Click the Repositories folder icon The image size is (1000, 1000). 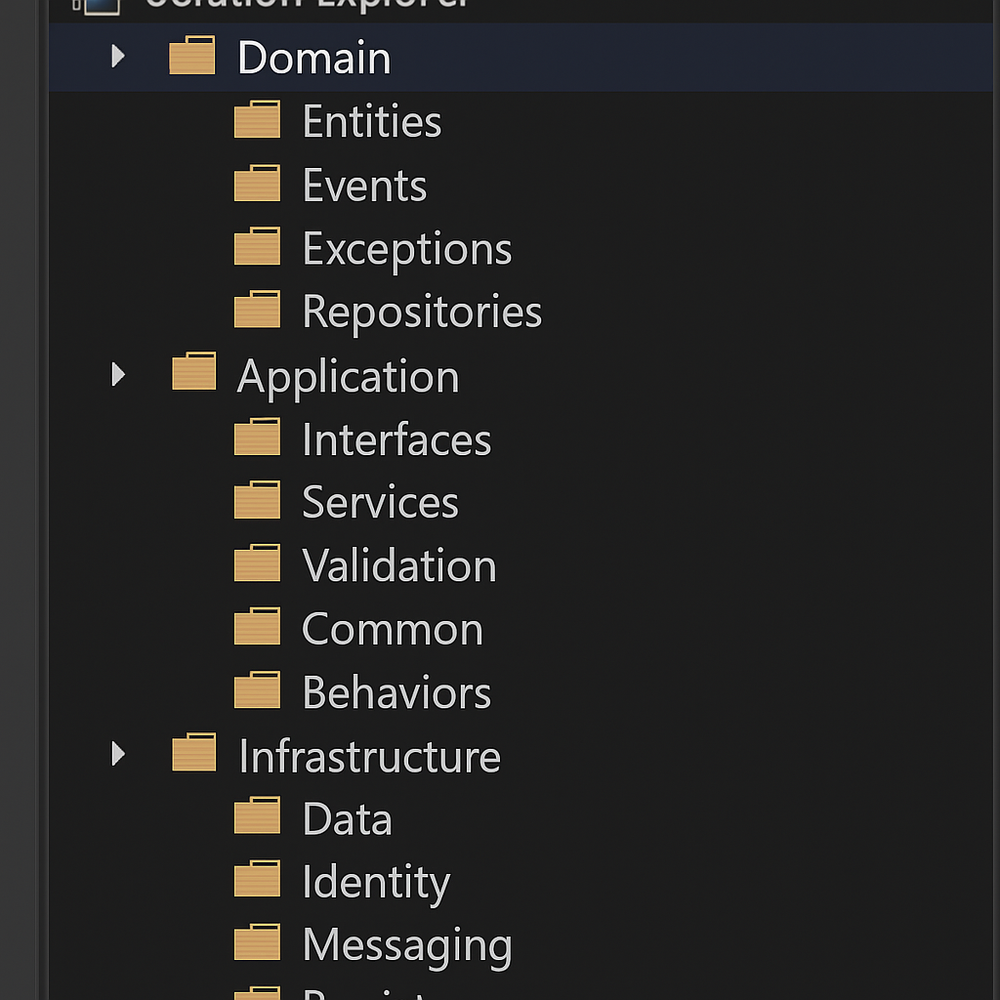point(258,310)
